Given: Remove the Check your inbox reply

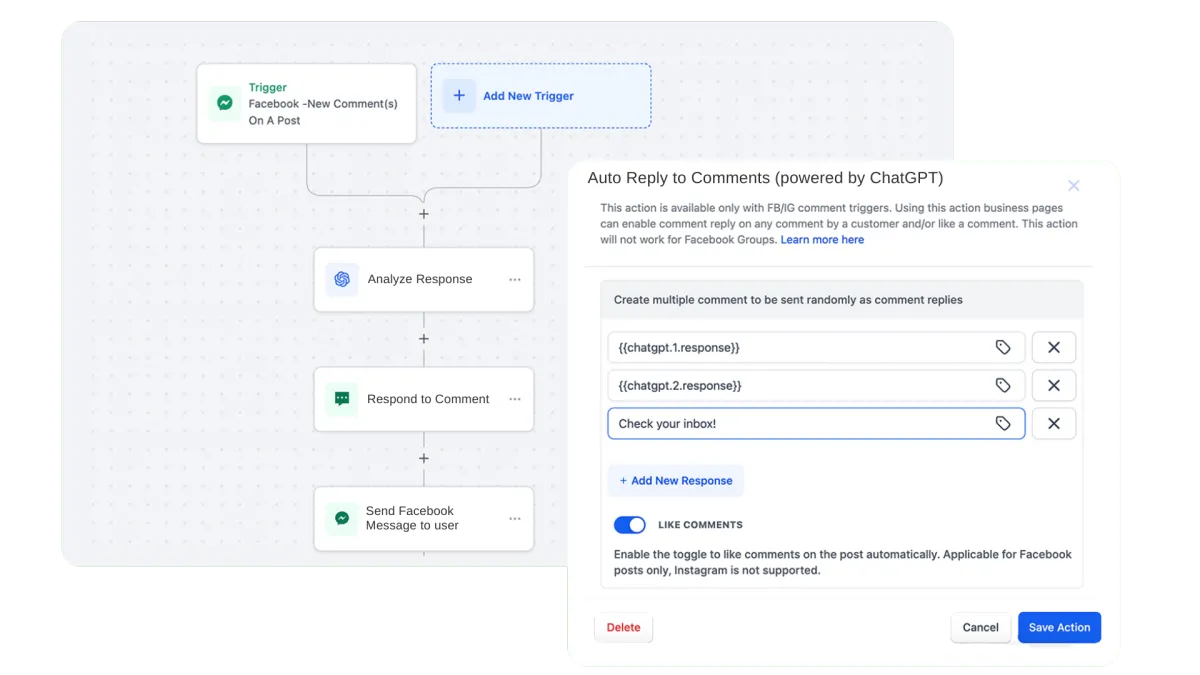Looking at the screenshot, I should click(1053, 424).
